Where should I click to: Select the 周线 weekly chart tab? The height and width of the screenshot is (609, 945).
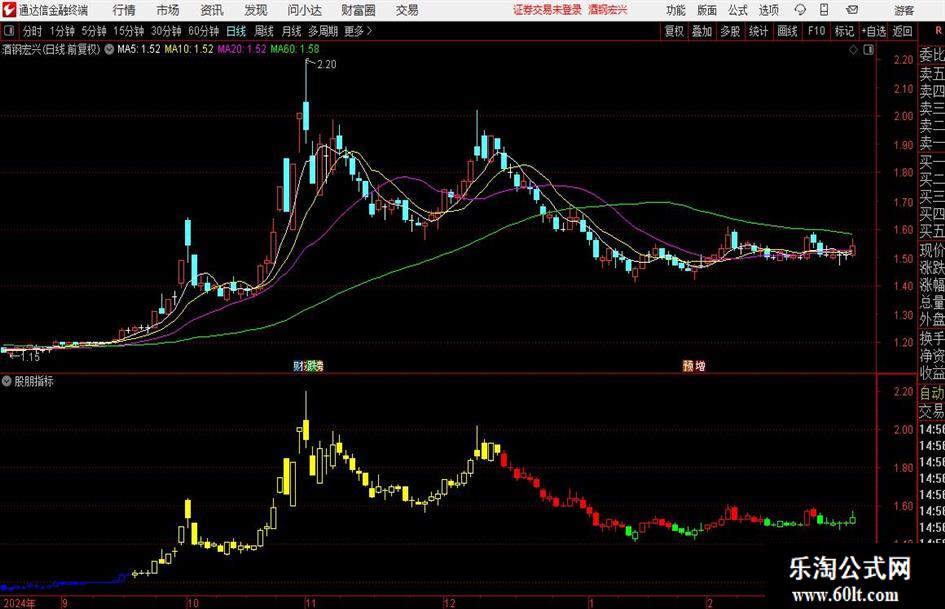(264, 31)
